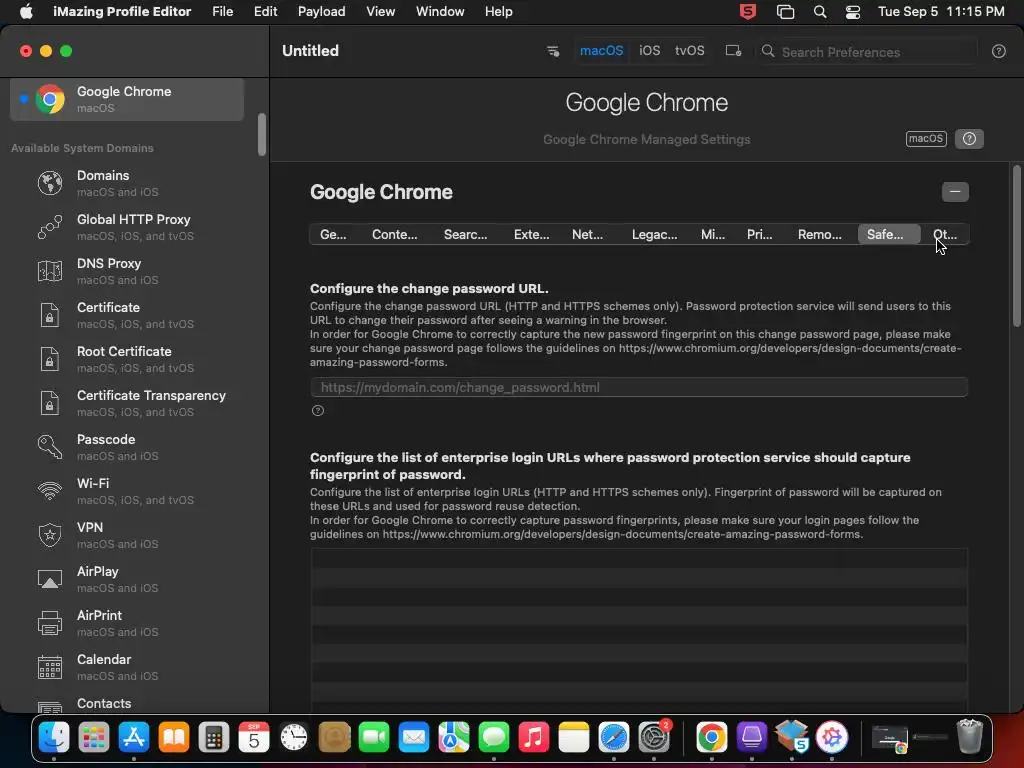The height and width of the screenshot is (768, 1024).
Task: Select the Wi-Fi payload
Action: pos(127,491)
